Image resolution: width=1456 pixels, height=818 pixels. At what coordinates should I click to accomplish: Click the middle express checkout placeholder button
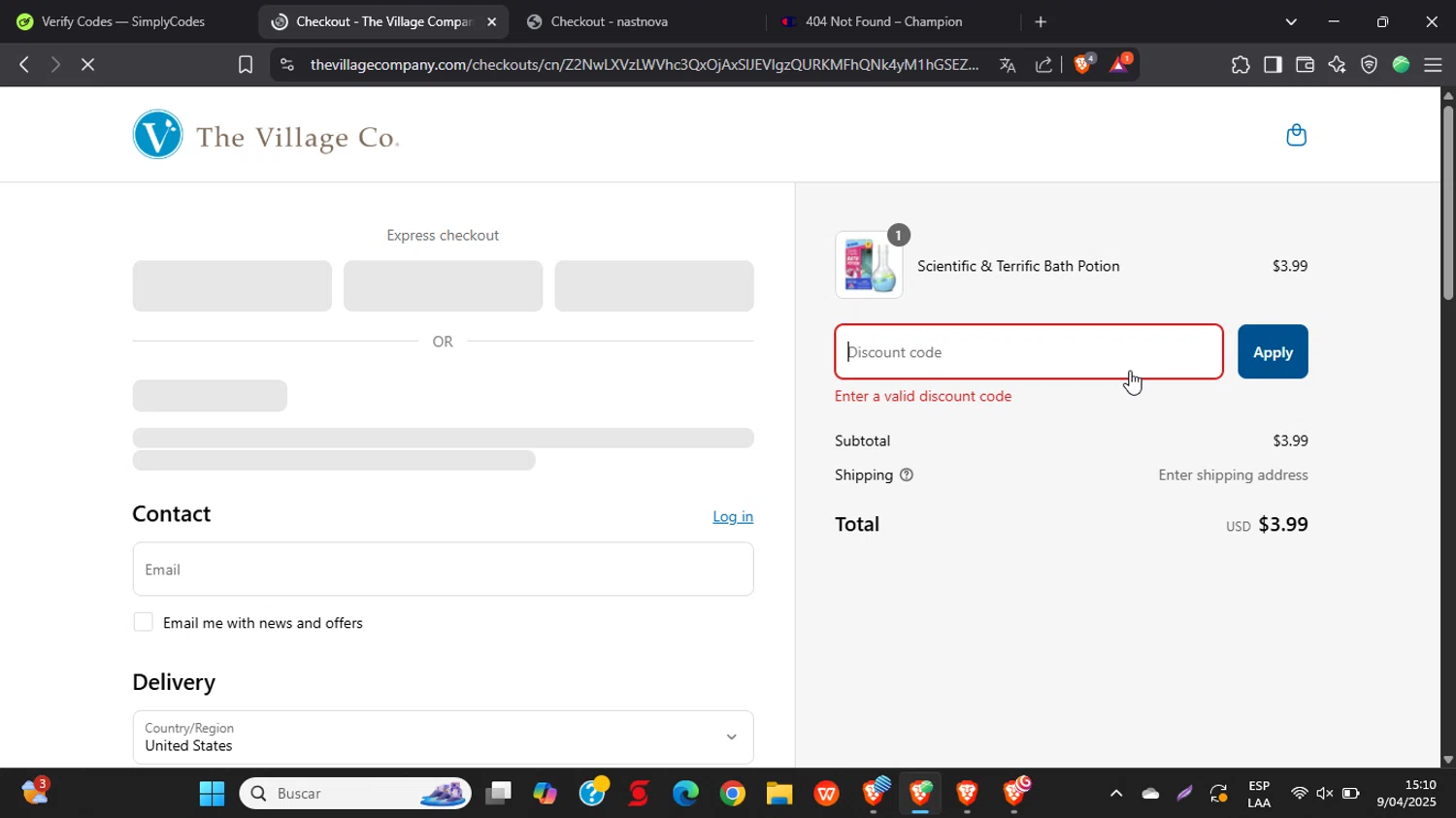443,286
